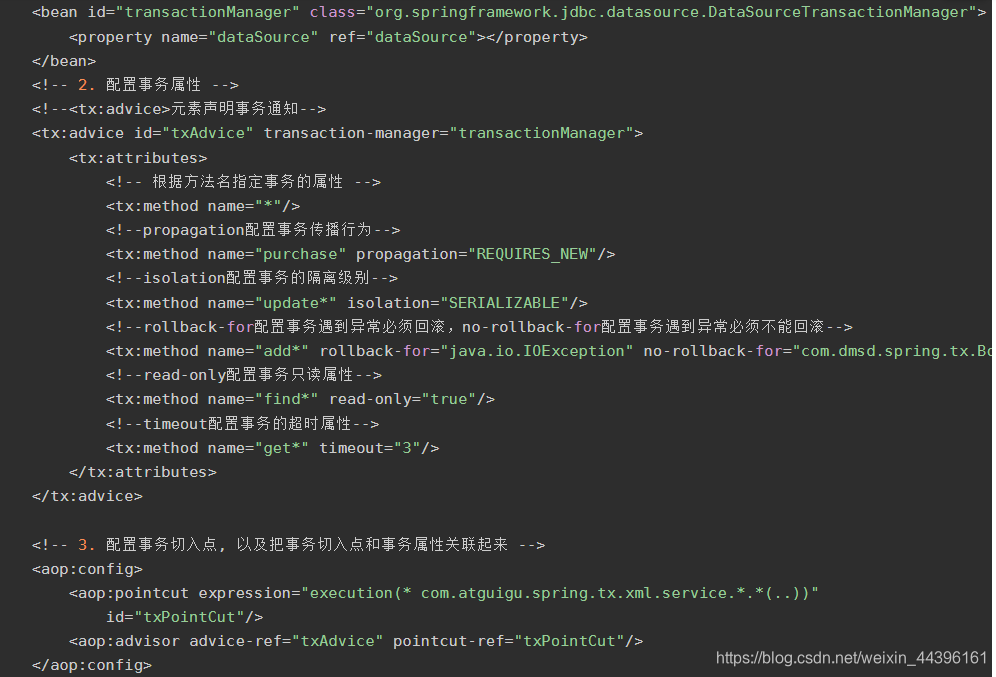Click the txAdvice id value

coord(208,133)
